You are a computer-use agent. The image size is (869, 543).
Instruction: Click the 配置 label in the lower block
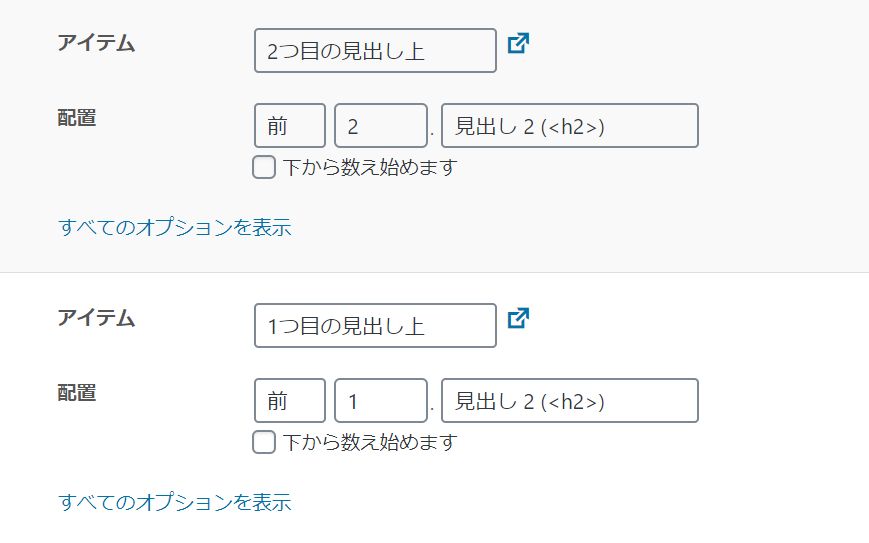point(77,393)
